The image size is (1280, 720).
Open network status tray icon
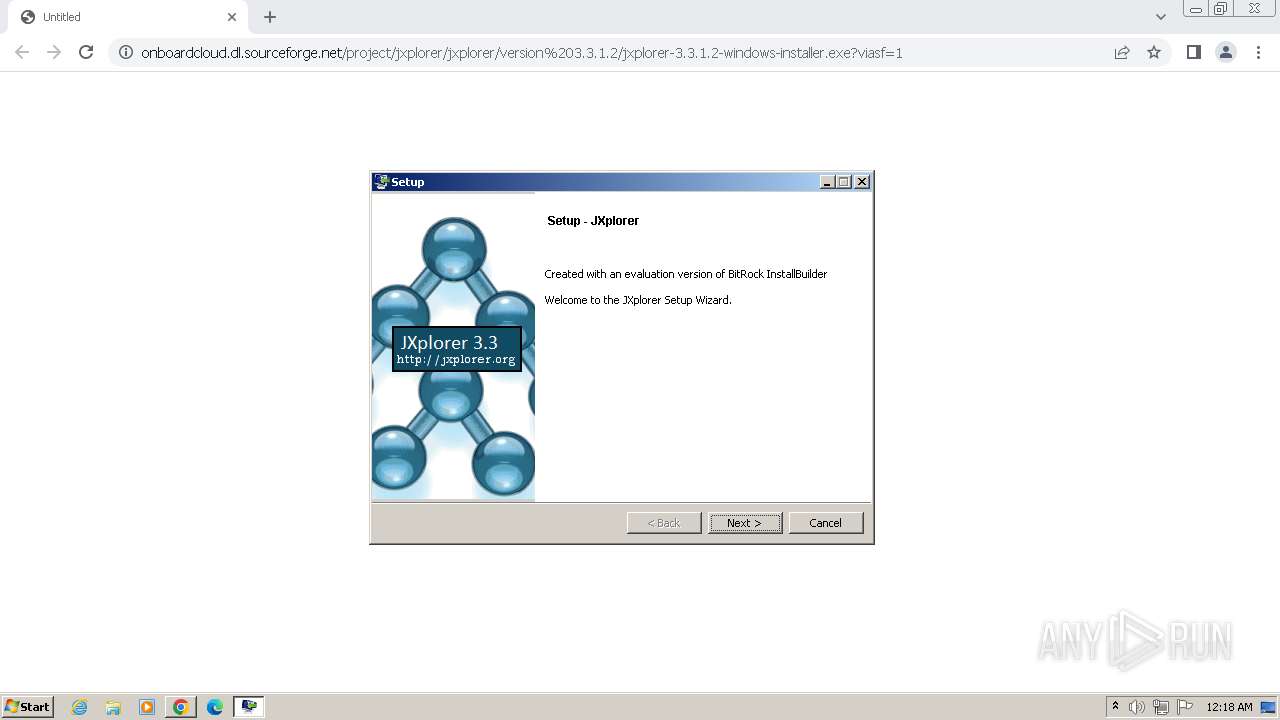1161,707
